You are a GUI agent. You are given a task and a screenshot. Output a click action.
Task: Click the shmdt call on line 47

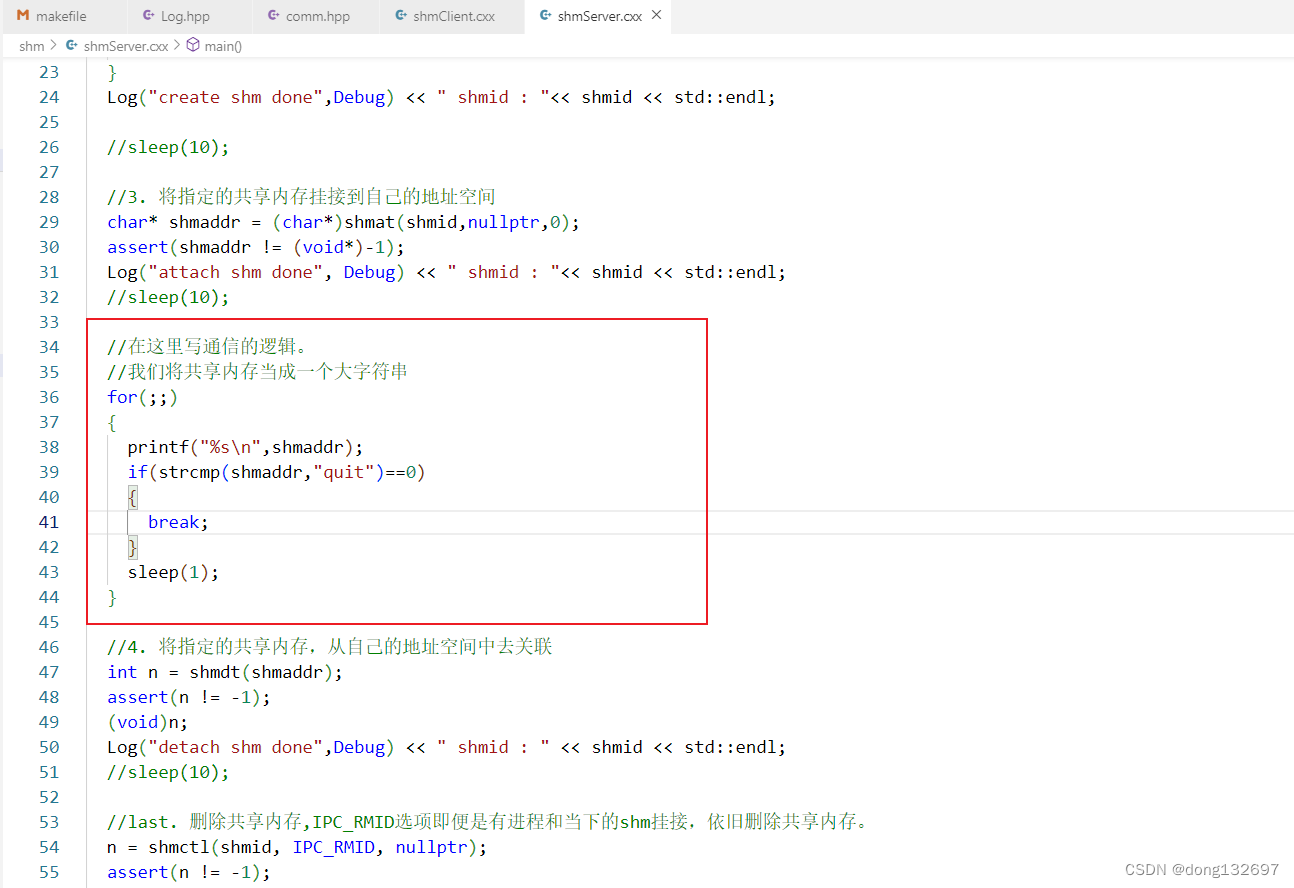click(266, 672)
